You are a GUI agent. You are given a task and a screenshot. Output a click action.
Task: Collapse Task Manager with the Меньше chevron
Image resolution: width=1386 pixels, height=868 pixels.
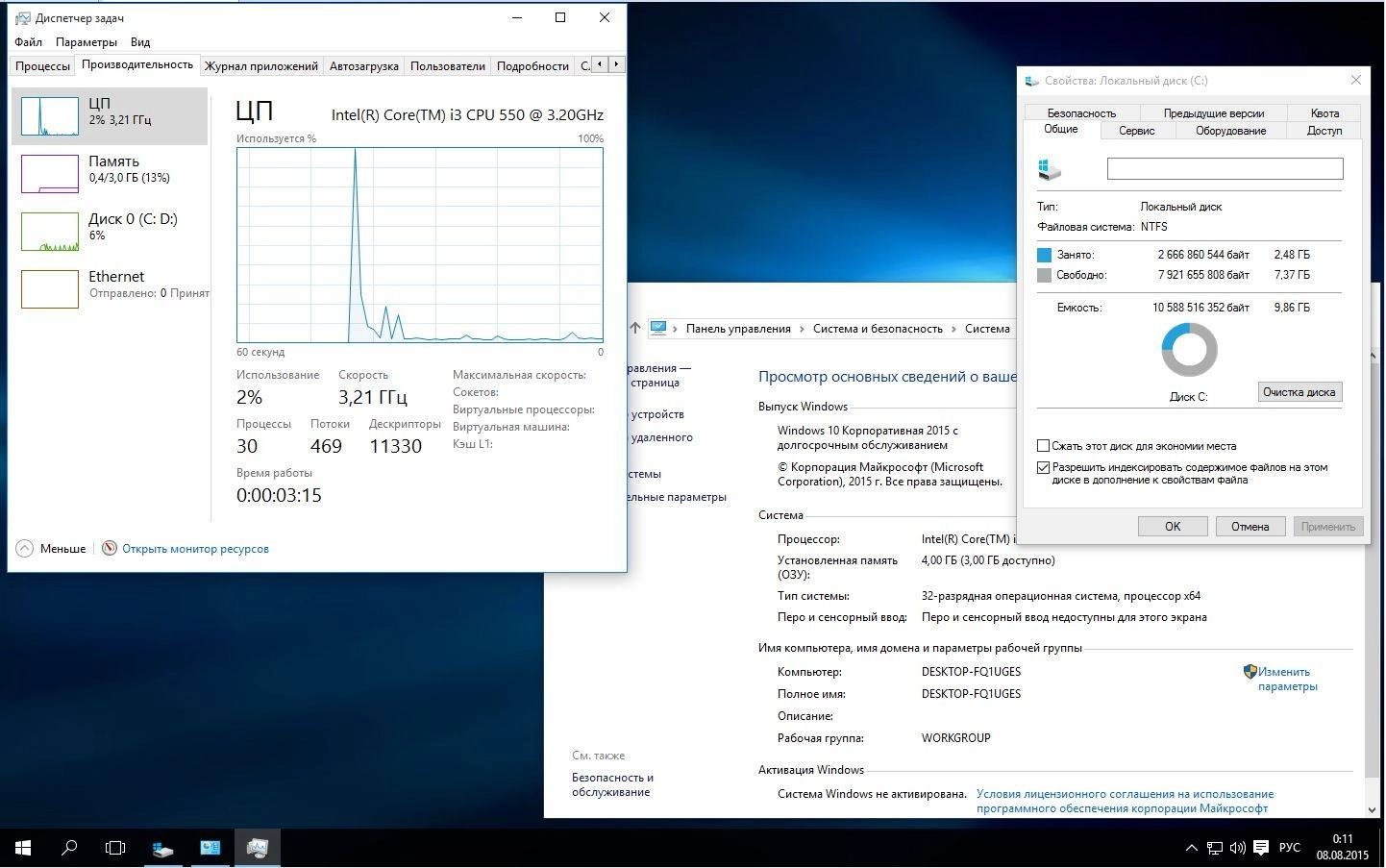[25, 549]
